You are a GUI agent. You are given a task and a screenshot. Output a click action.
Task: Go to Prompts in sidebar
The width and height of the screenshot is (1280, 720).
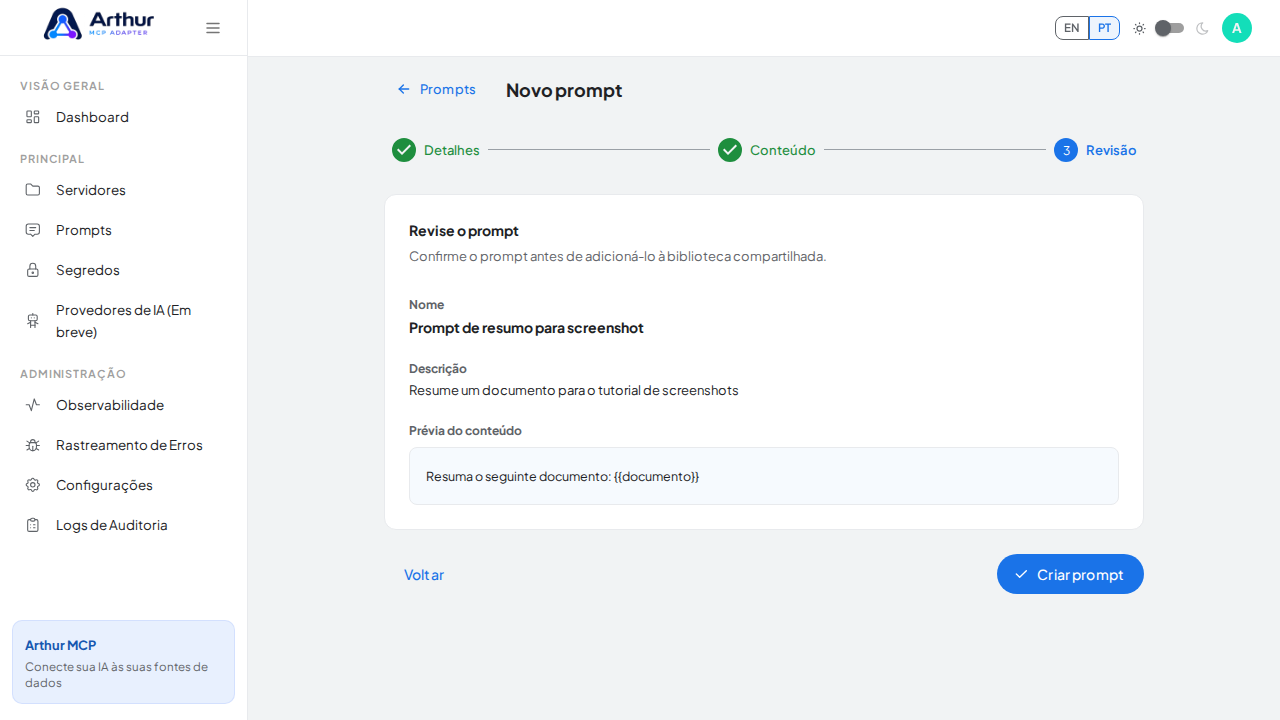[x=123, y=230]
